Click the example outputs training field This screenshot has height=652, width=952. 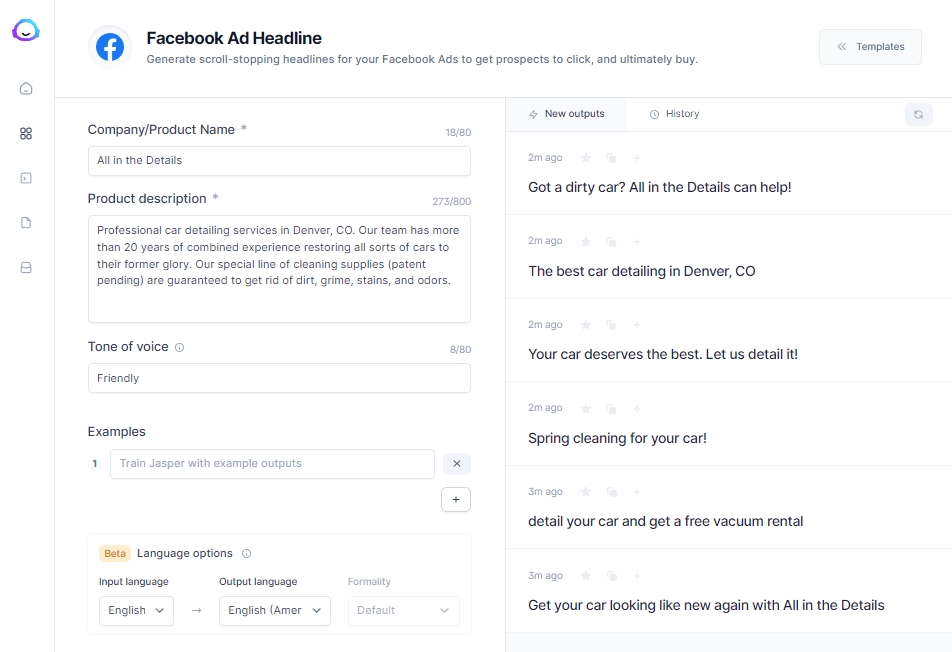(x=272, y=464)
